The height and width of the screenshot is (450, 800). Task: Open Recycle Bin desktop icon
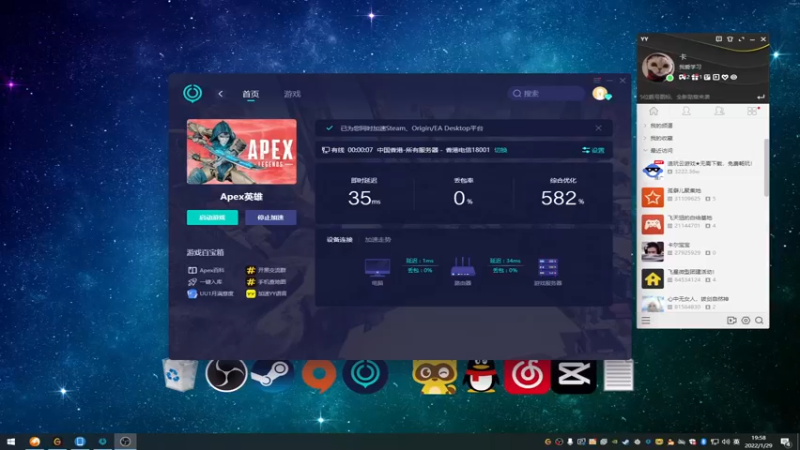(180, 375)
